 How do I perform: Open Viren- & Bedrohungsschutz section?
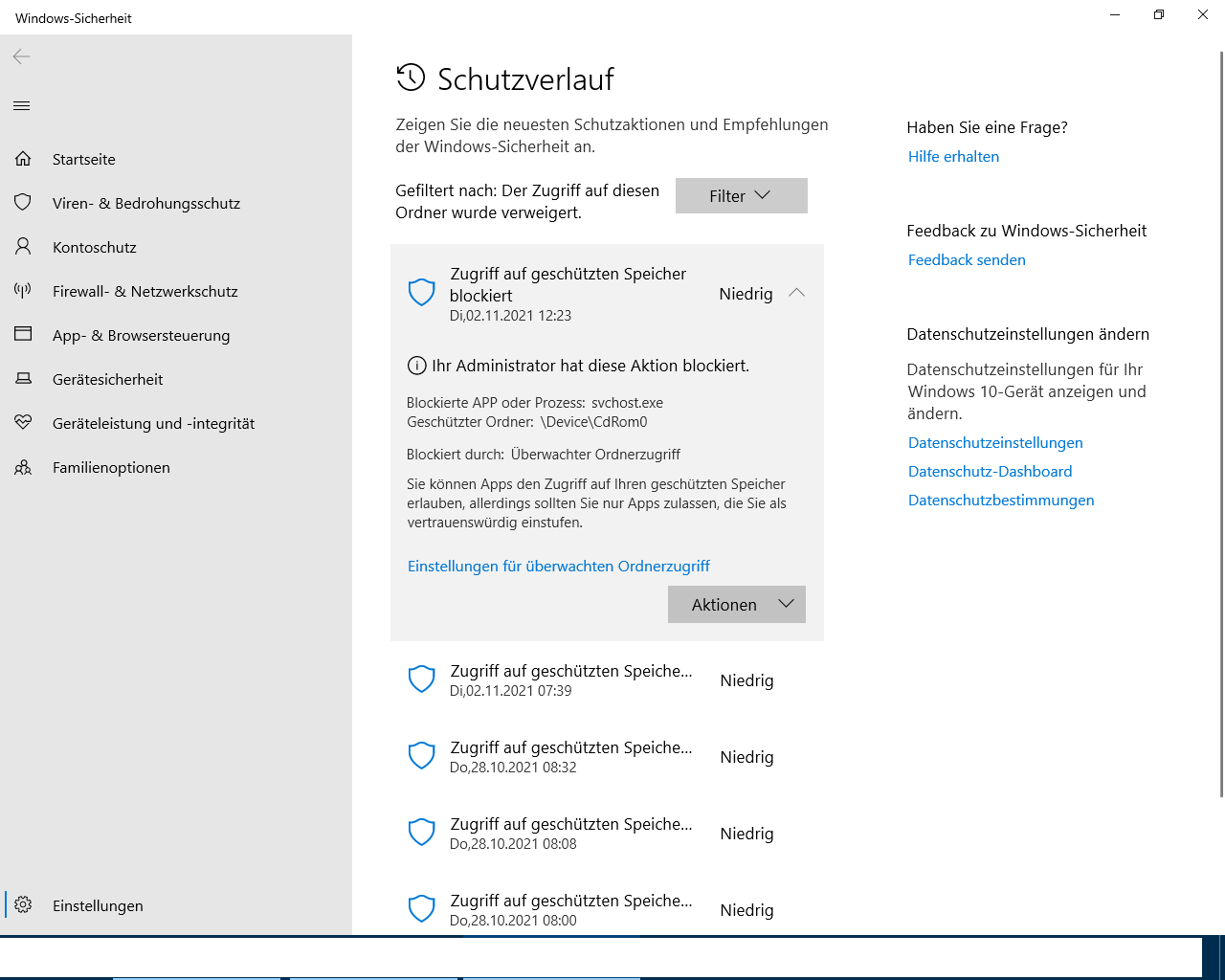[x=176, y=203]
